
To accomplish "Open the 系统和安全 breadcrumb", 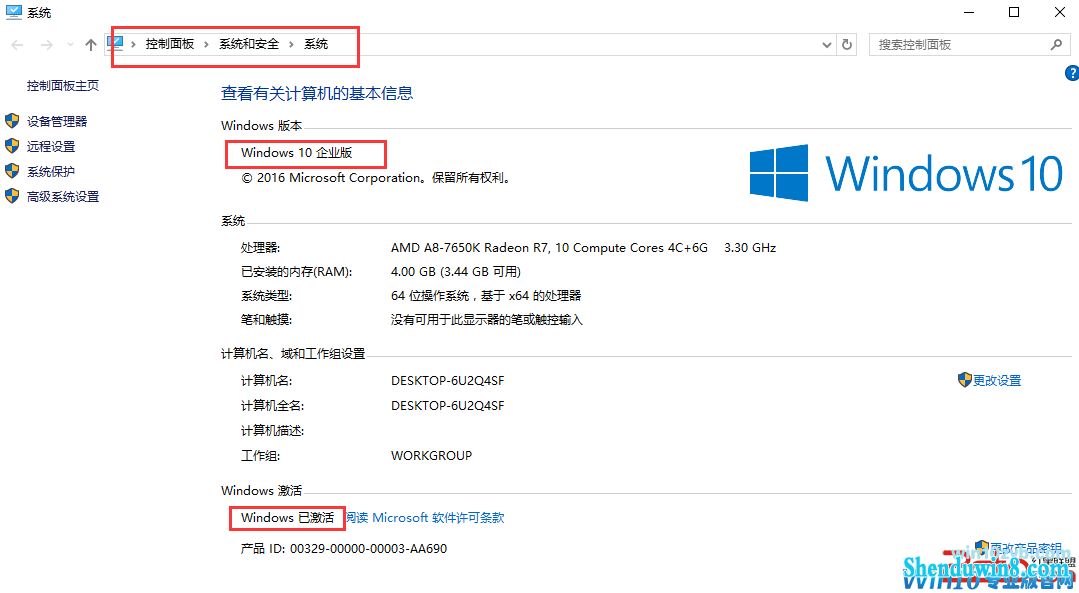I will (x=249, y=44).
